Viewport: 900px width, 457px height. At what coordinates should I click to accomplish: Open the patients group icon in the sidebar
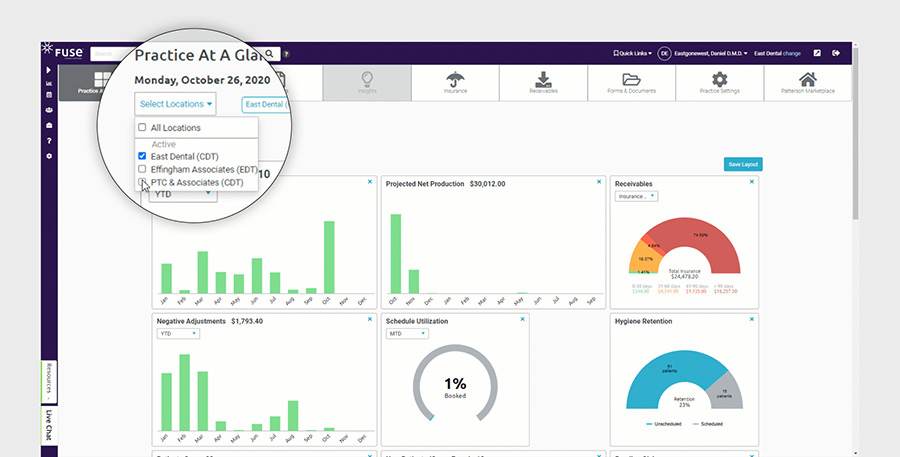point(49,110)
